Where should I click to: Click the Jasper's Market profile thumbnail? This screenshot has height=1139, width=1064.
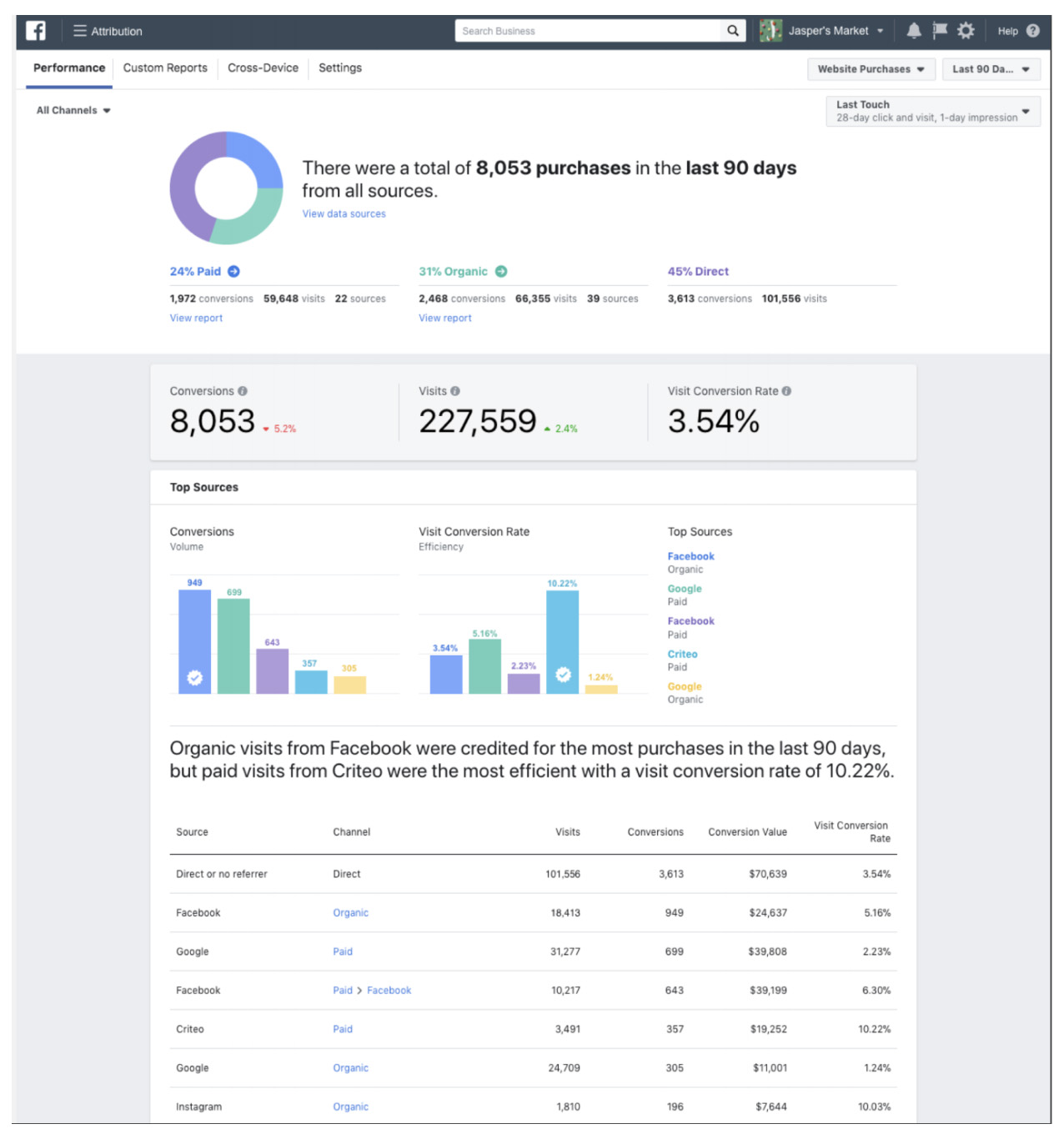coord(770,31)
